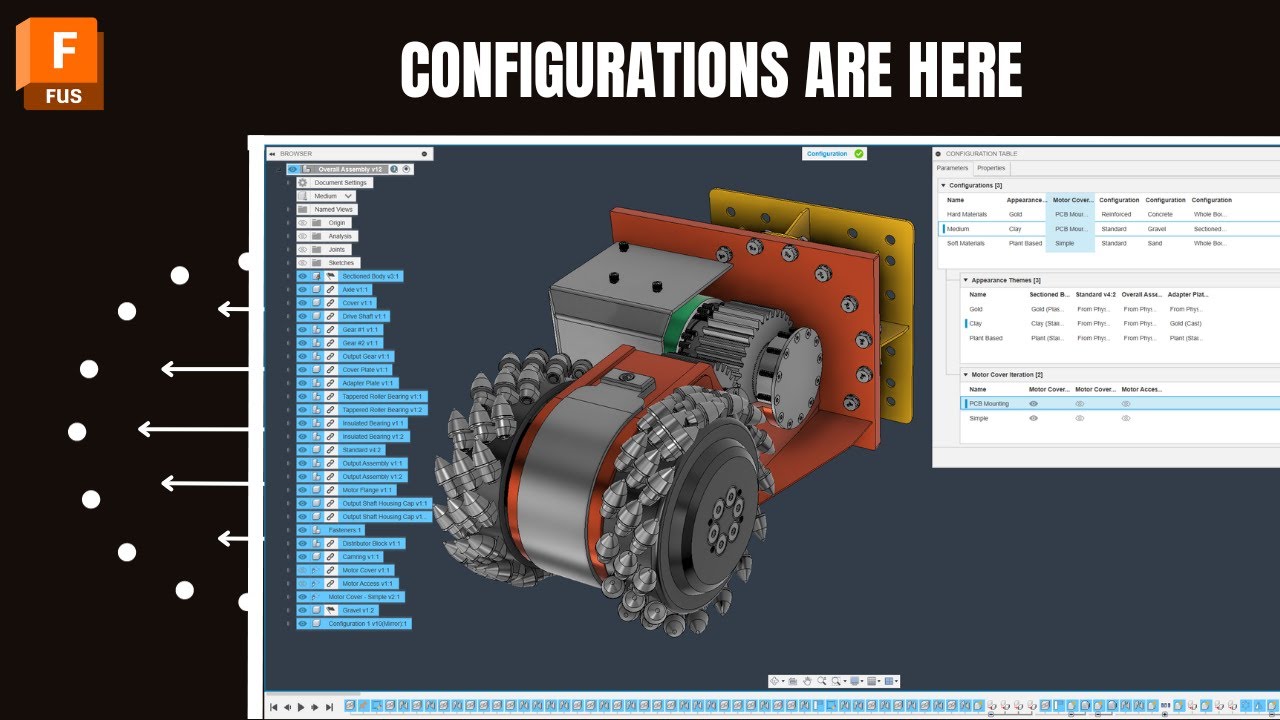This screenshot has height=720, width=1280.
Task: Jump to timeline start
Action: coord(274,707)
